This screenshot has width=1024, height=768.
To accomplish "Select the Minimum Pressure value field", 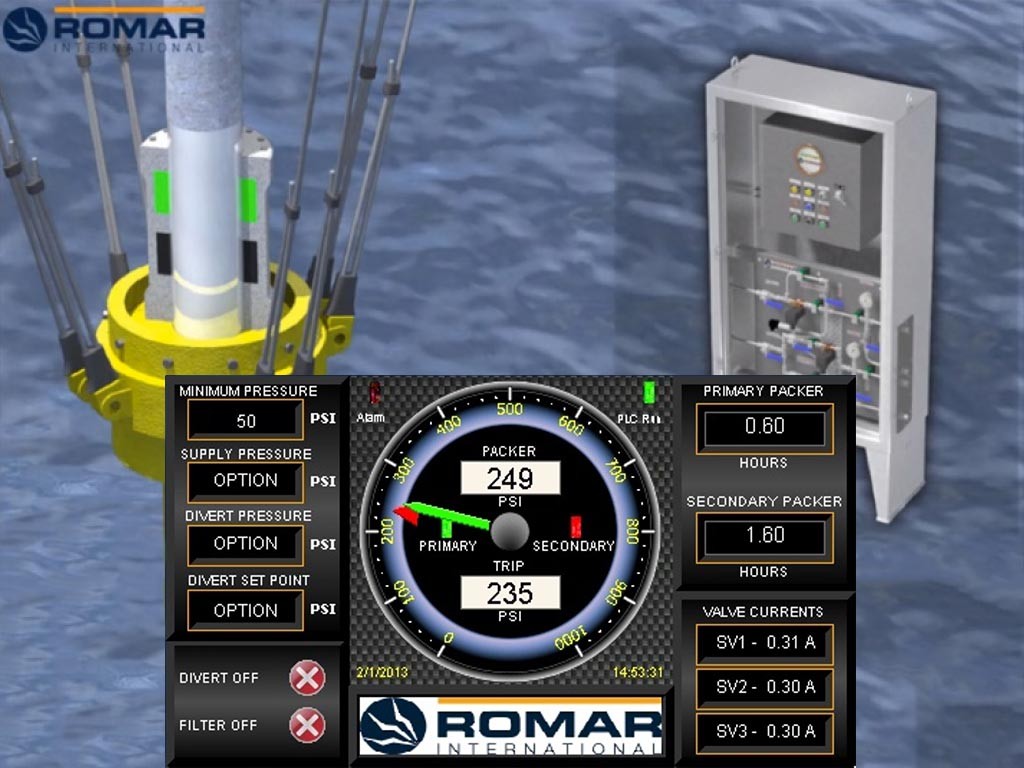I will pos(245,421).
